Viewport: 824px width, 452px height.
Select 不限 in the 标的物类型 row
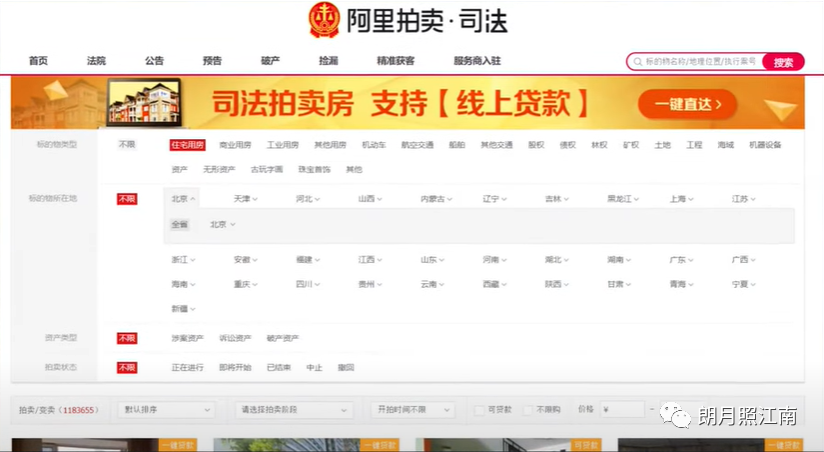coord(127,144)
